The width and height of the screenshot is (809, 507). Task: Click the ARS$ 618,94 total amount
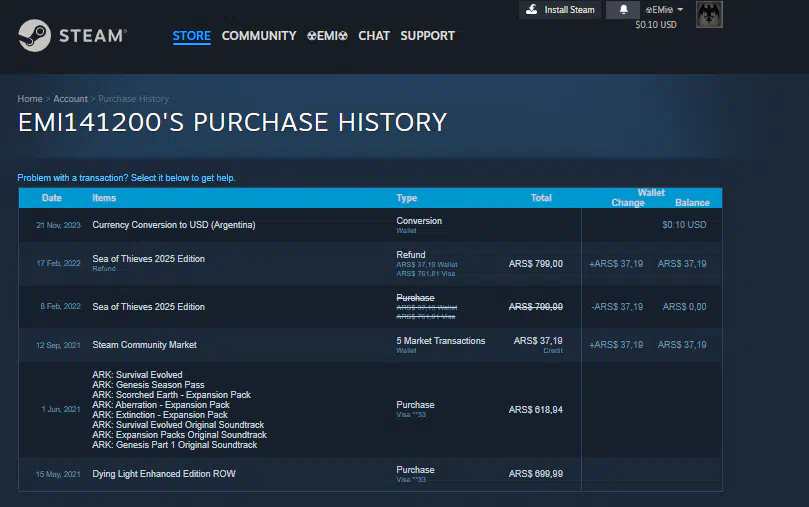tap(536, 410)
